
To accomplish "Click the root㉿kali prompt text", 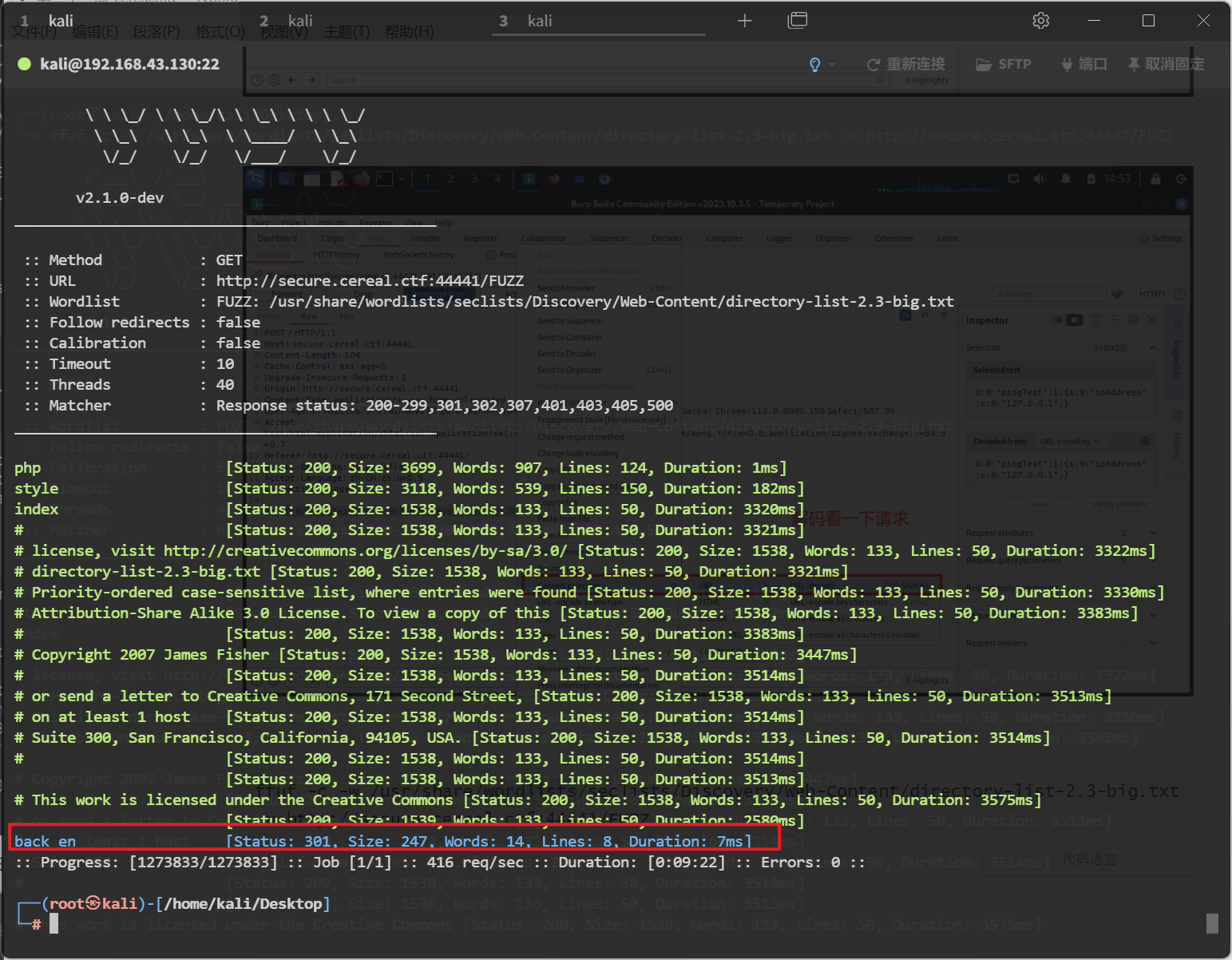I will pyautogui.click(x=93, y=903).
